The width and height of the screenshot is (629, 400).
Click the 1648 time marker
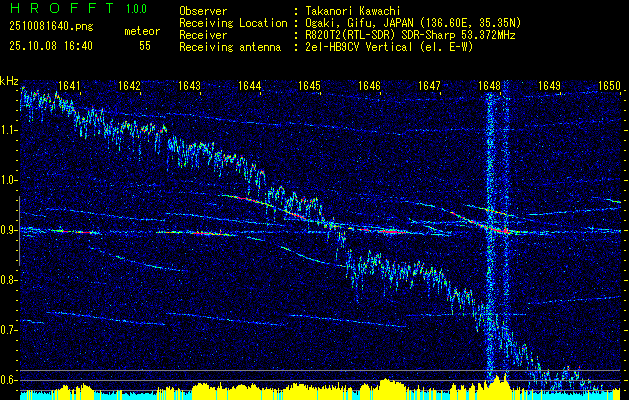[489, 85]
